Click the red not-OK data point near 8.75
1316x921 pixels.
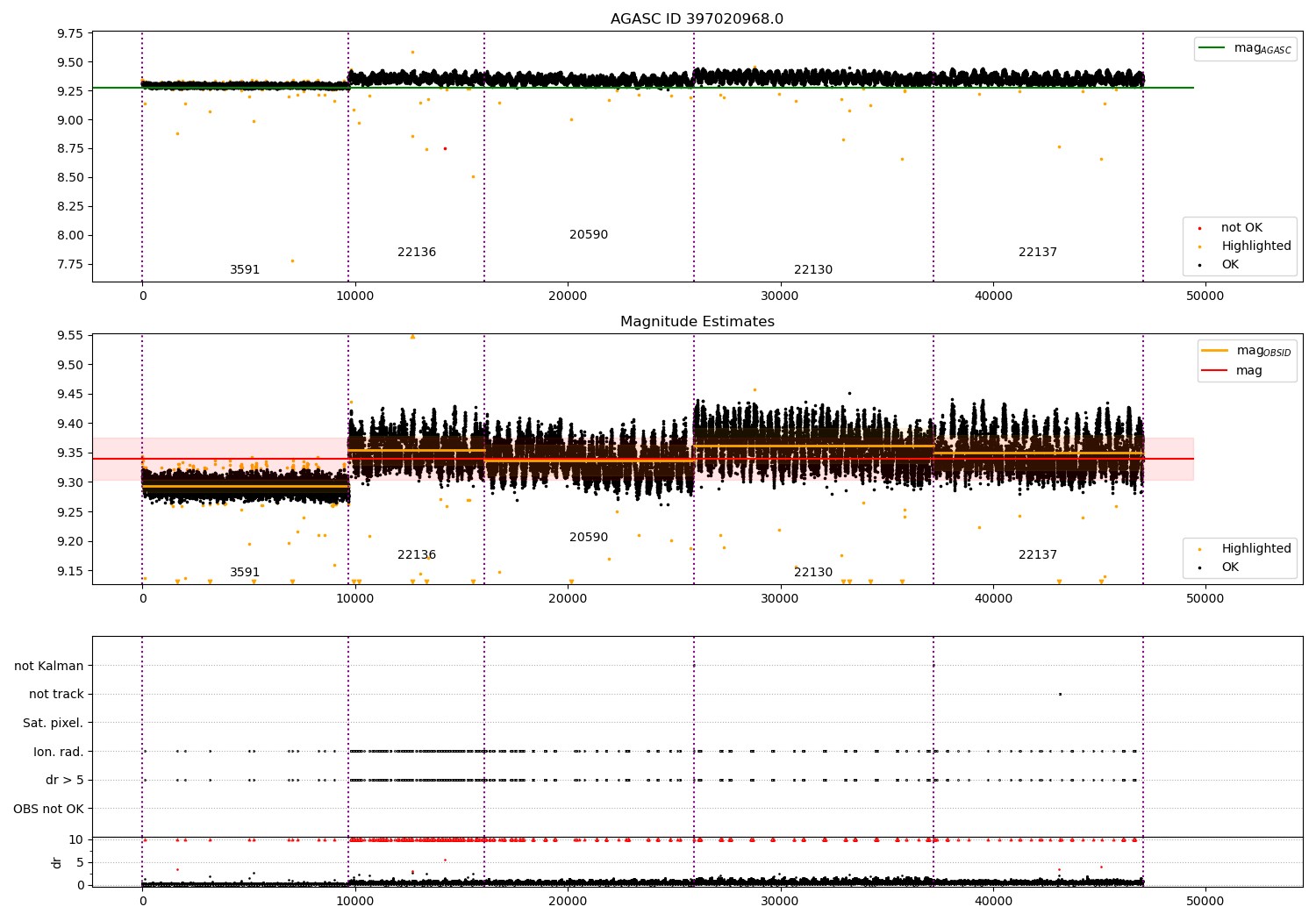click(445, 148)
